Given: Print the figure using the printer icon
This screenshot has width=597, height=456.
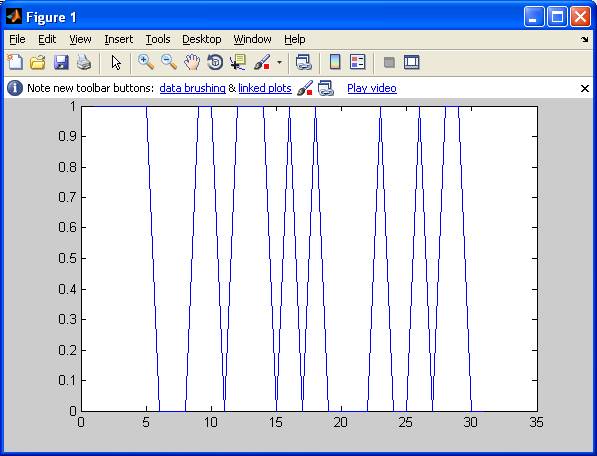Looking at the screenshot, I should click(x=84, y=62).
